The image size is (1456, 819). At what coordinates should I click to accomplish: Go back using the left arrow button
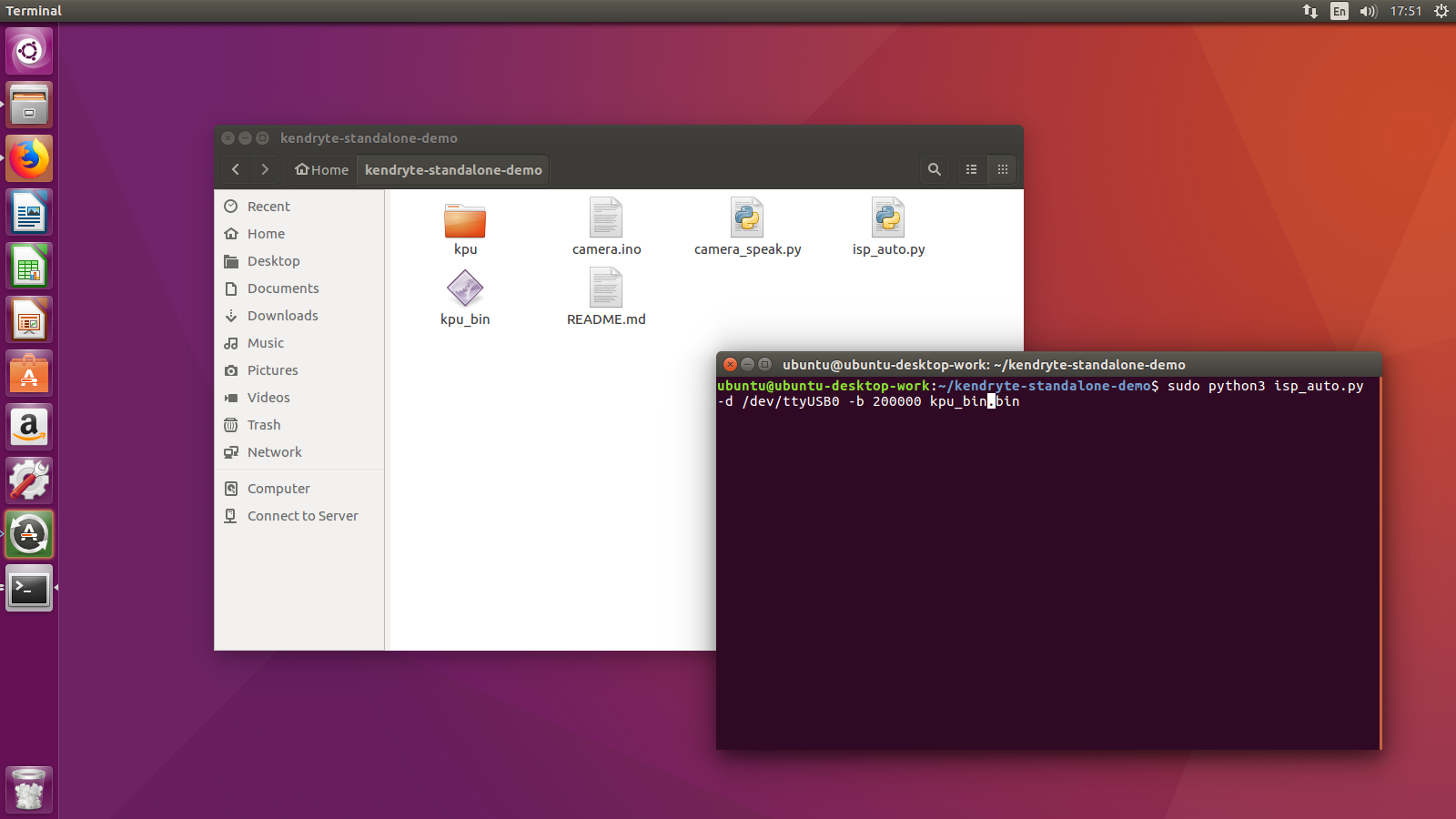pyautogui.click(x=236, y=169)
